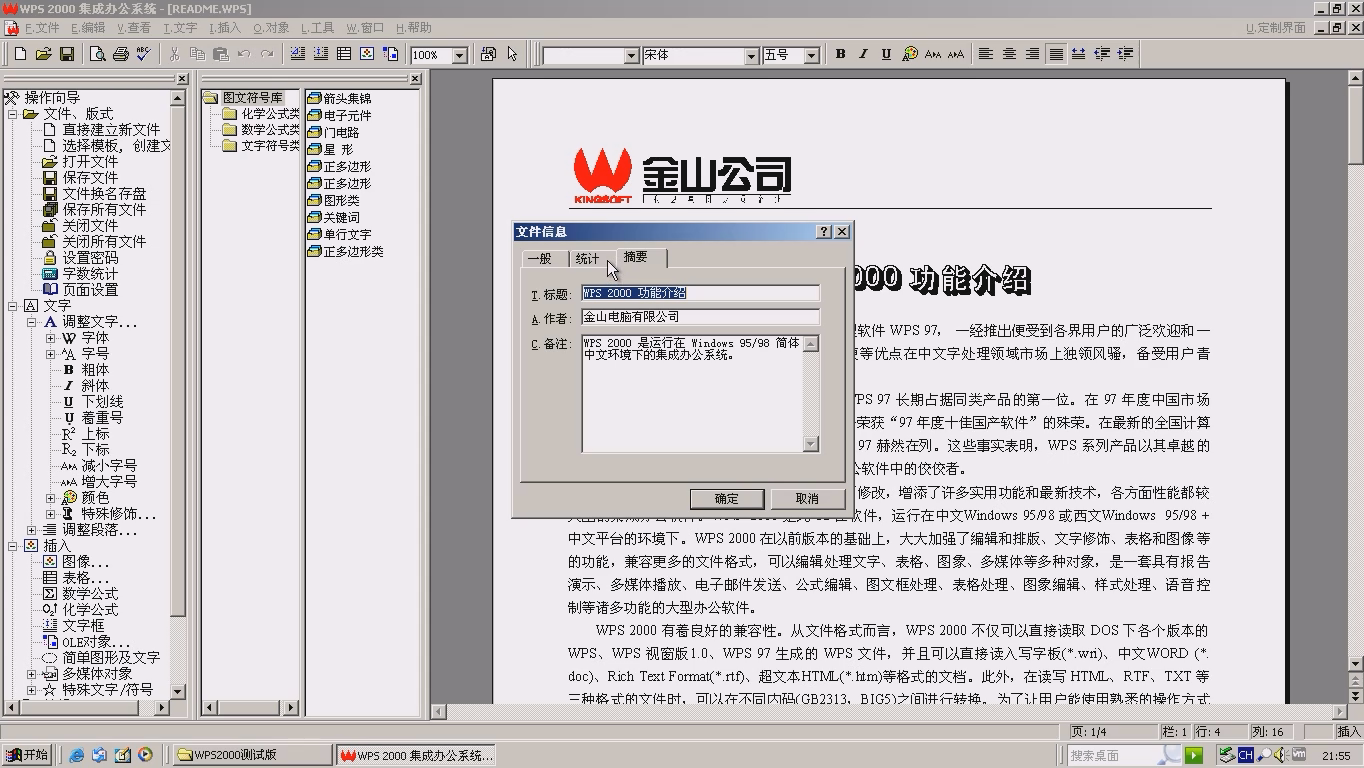
Task: Select 打开文件 in the wizard tree
Action: pyautogui.click(x=90, y=162)
